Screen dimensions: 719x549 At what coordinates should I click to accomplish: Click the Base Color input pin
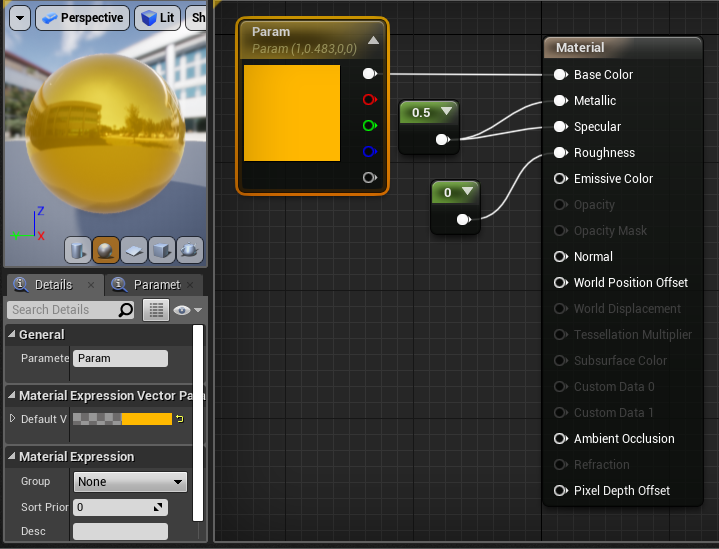560,75
